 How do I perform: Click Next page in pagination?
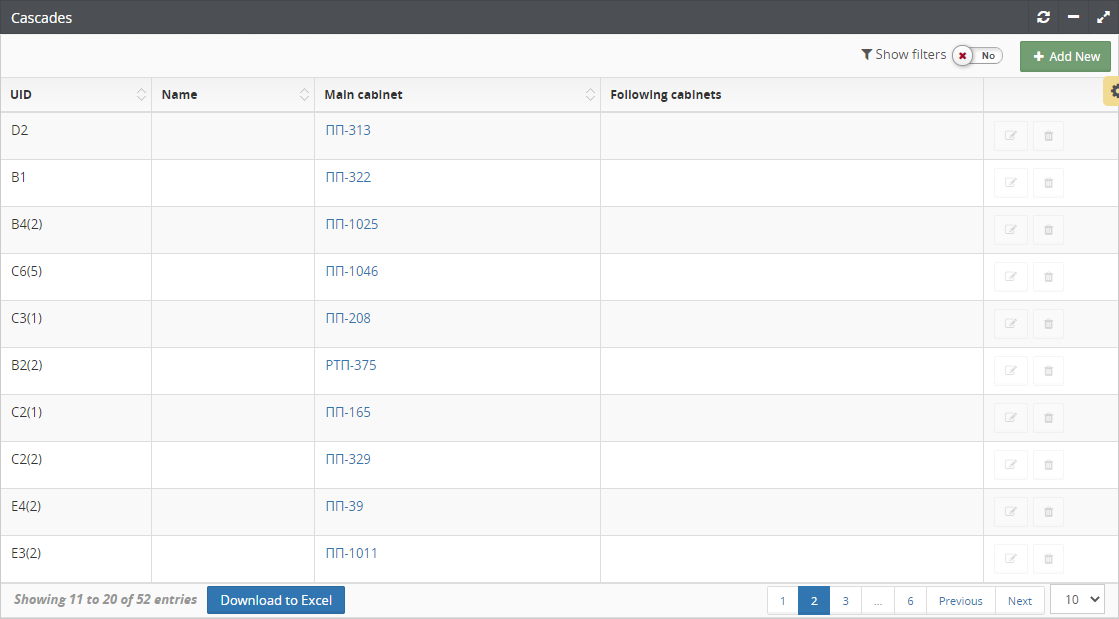(x=1019, y=601)
